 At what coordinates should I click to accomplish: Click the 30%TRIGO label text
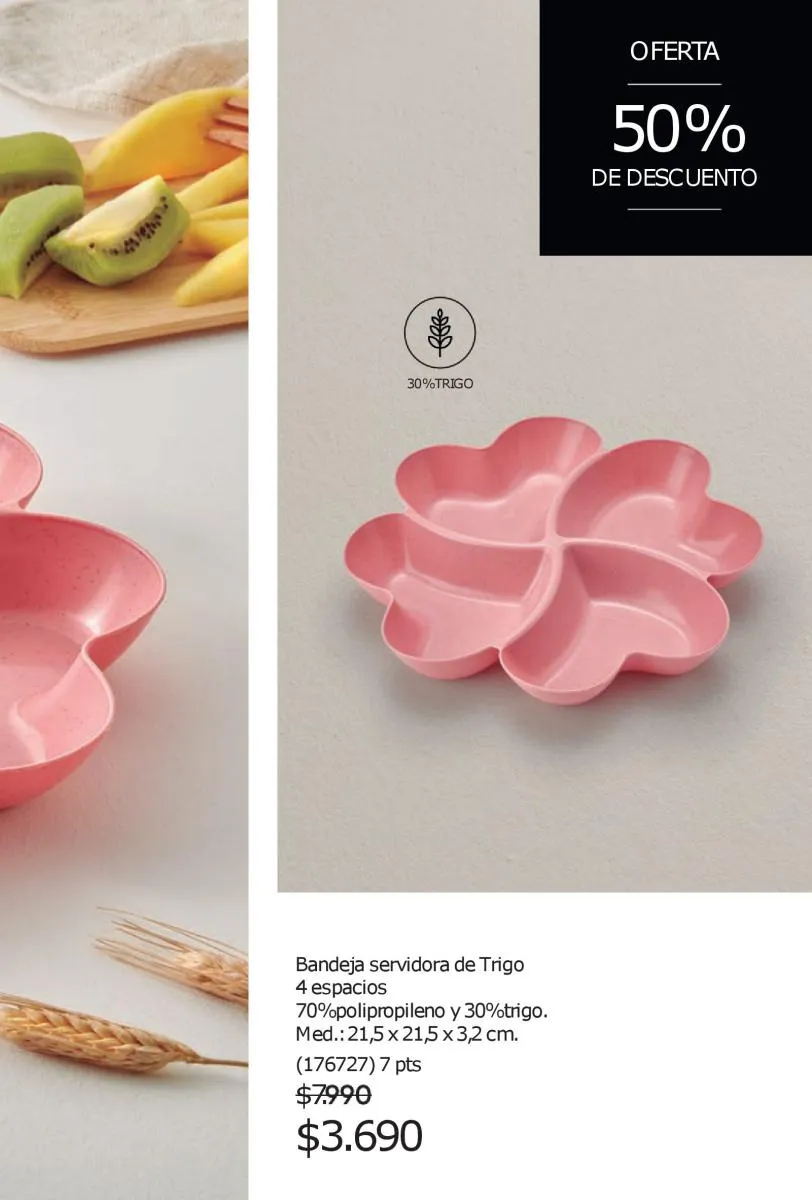pyautogui.click(x=440, y=384)
